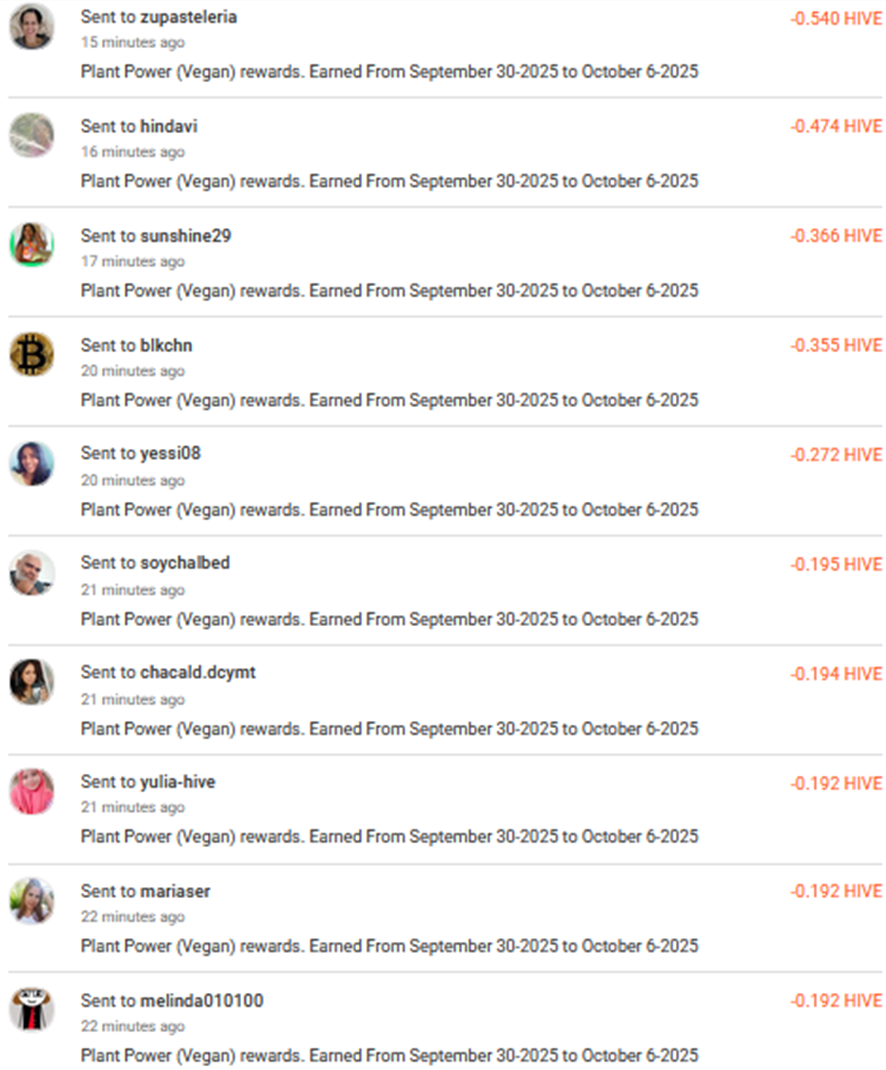886x1070 pixels.
Task: Click sunshine29's profile avatar
Action: (x=32, y=244)
